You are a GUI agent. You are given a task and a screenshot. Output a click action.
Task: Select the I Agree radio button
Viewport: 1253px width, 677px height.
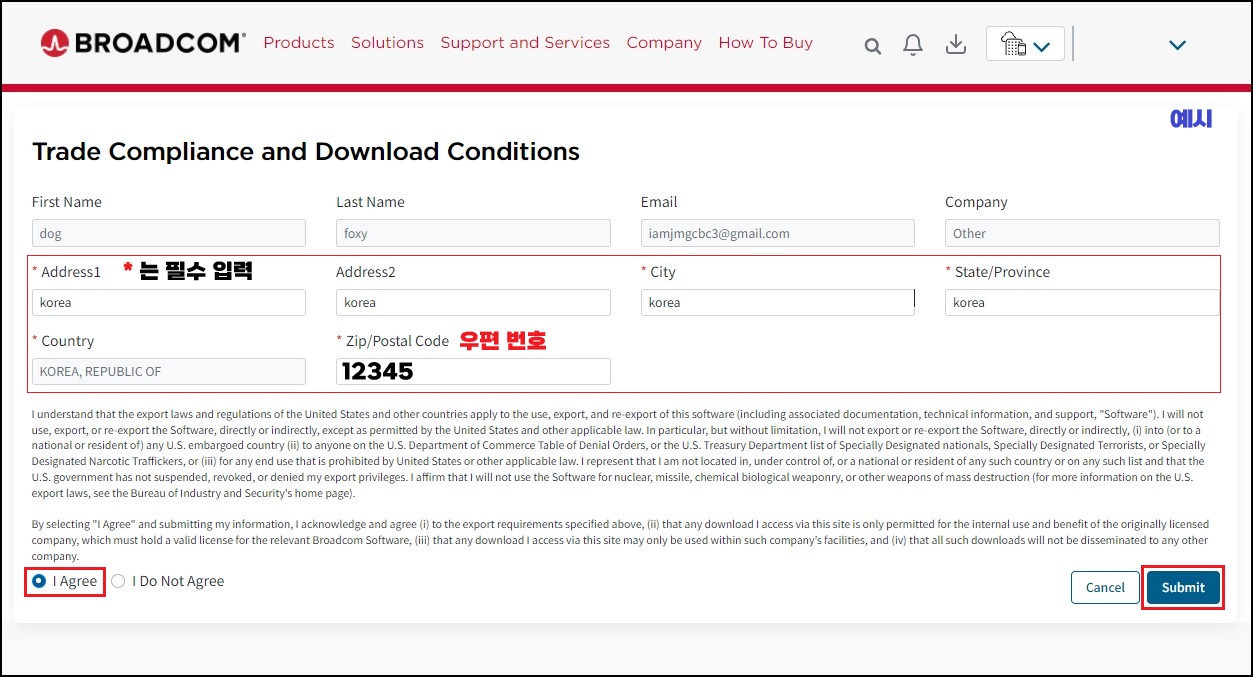40,581
